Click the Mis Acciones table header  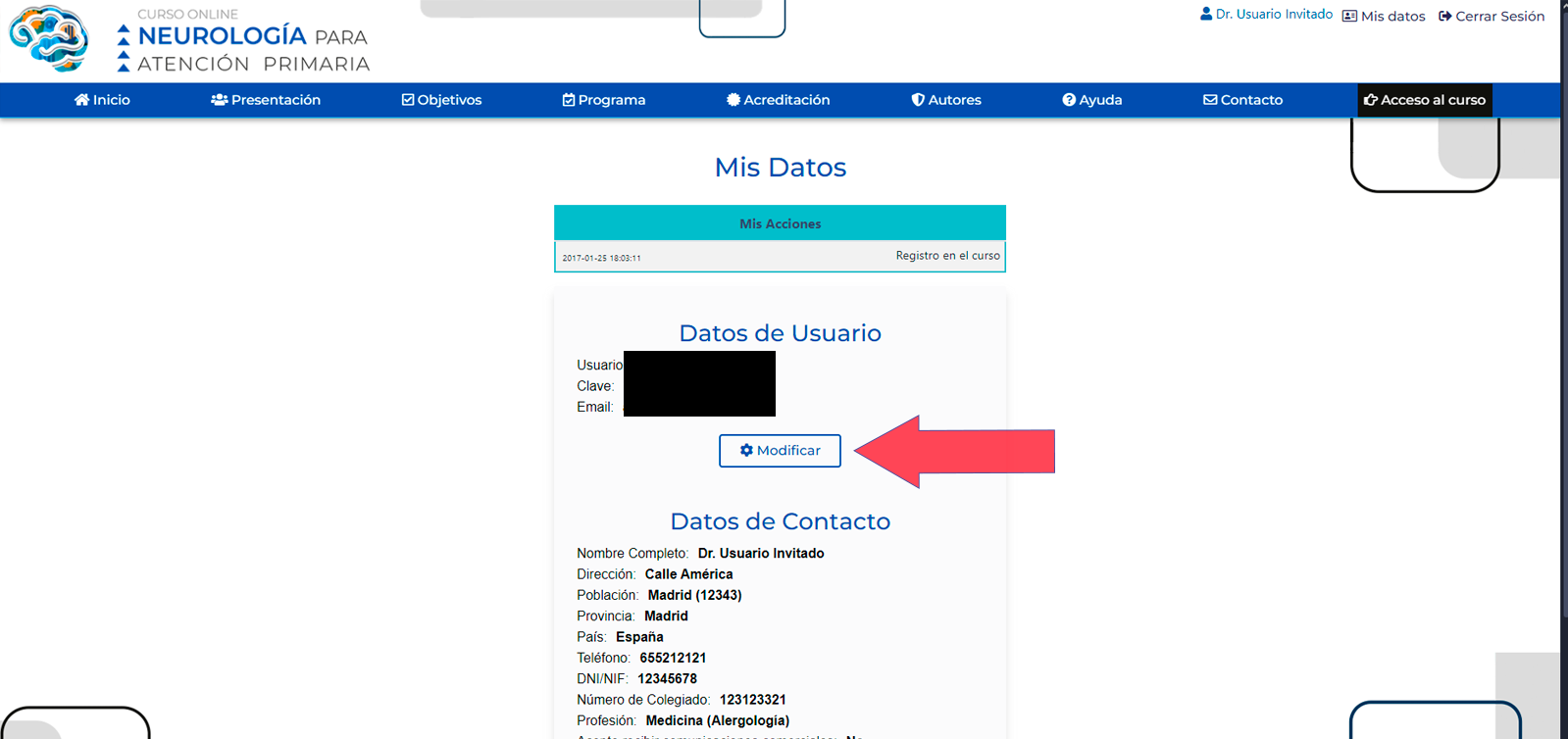pyautogui.click(x=780, y=223)
